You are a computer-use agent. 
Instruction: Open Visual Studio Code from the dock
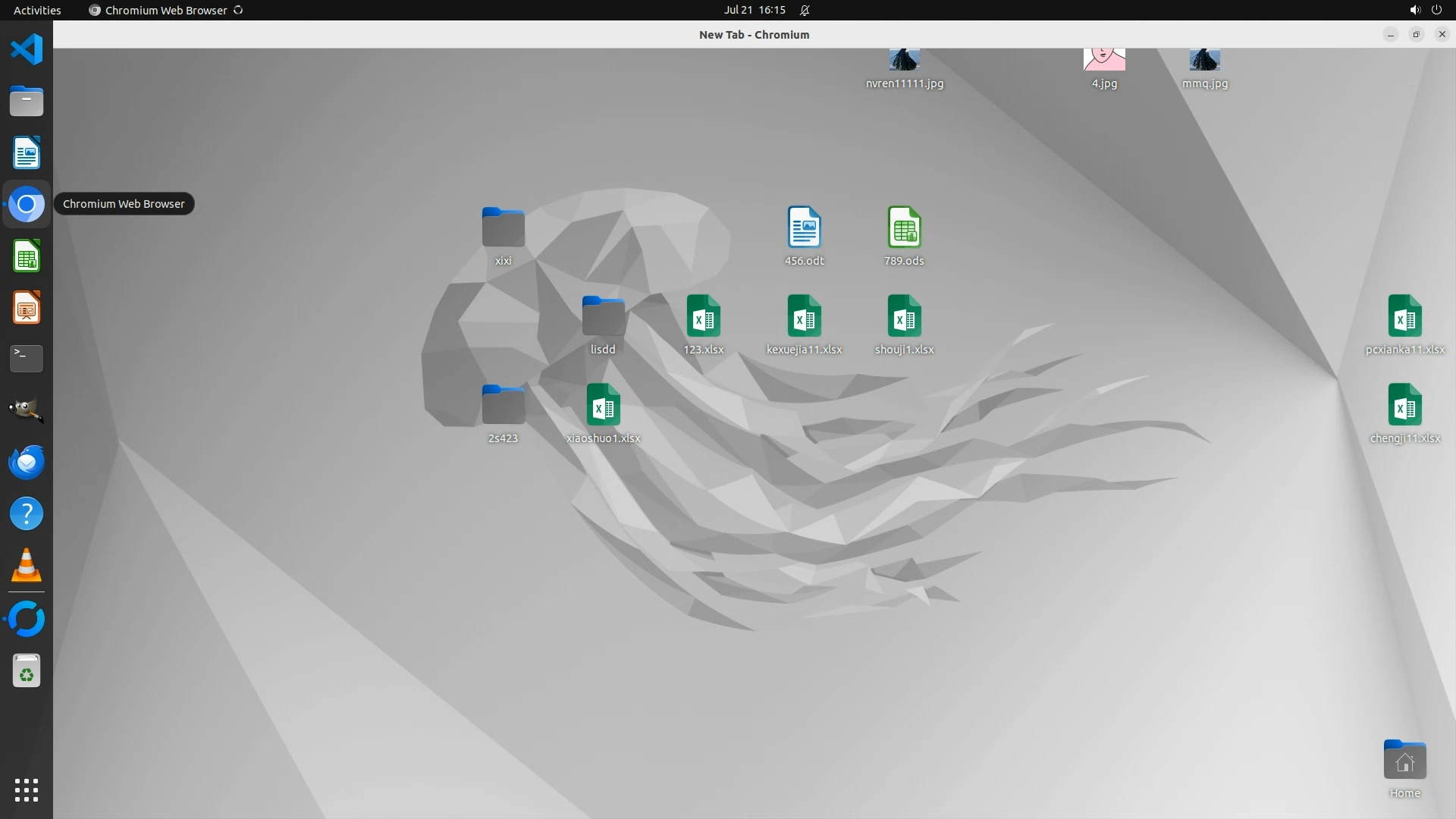pos(27,50)
